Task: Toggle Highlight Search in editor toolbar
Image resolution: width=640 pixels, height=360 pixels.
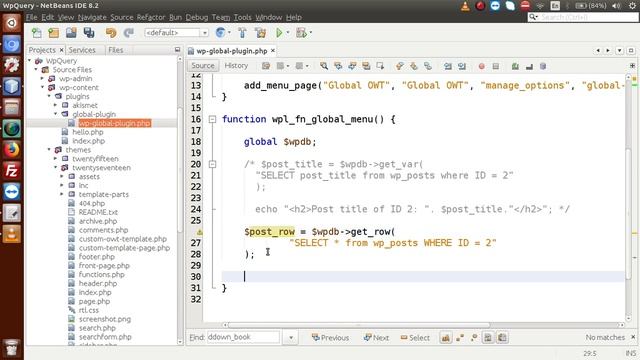Action: (x=366, y=66)
